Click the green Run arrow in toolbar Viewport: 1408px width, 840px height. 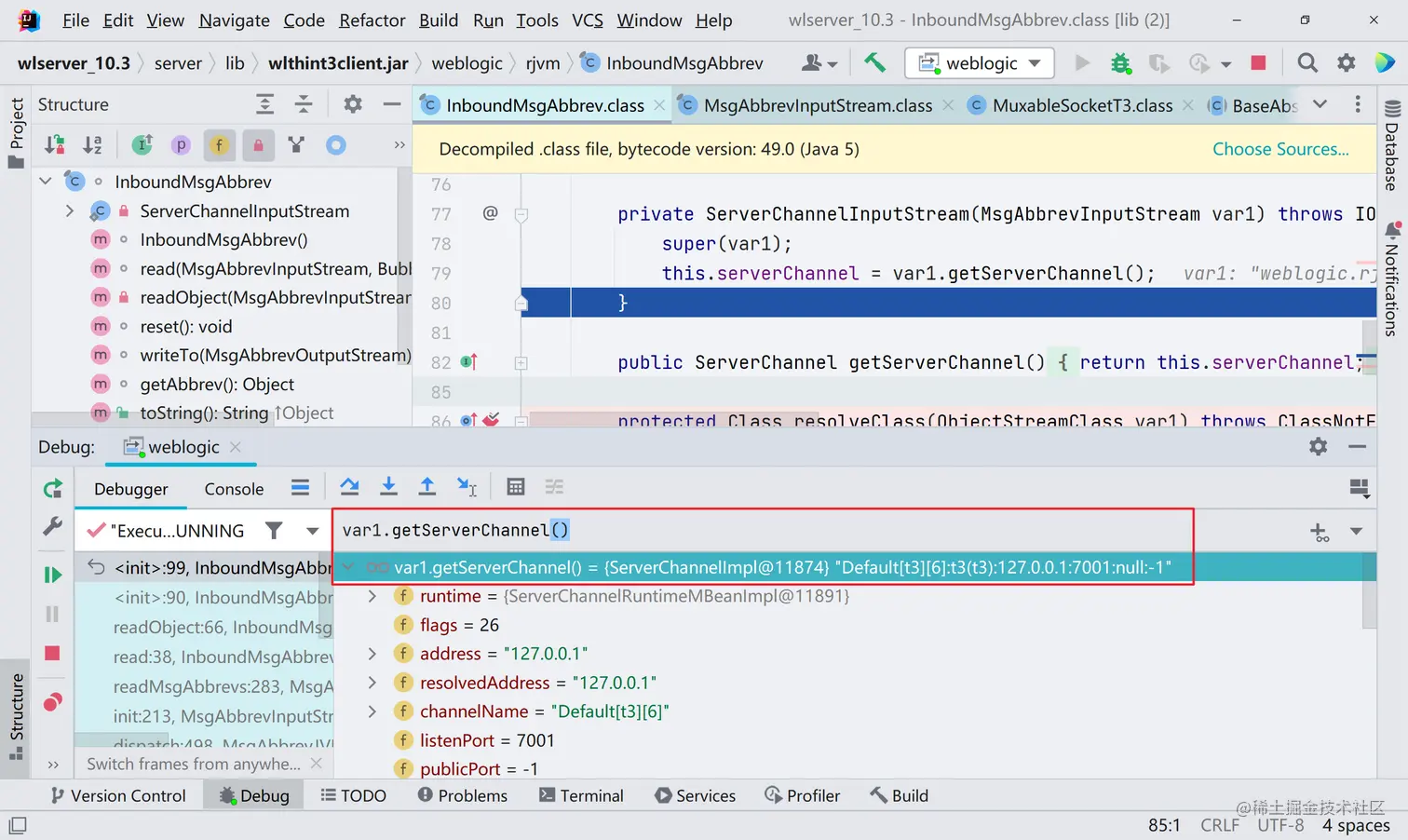pos(1081,62)
